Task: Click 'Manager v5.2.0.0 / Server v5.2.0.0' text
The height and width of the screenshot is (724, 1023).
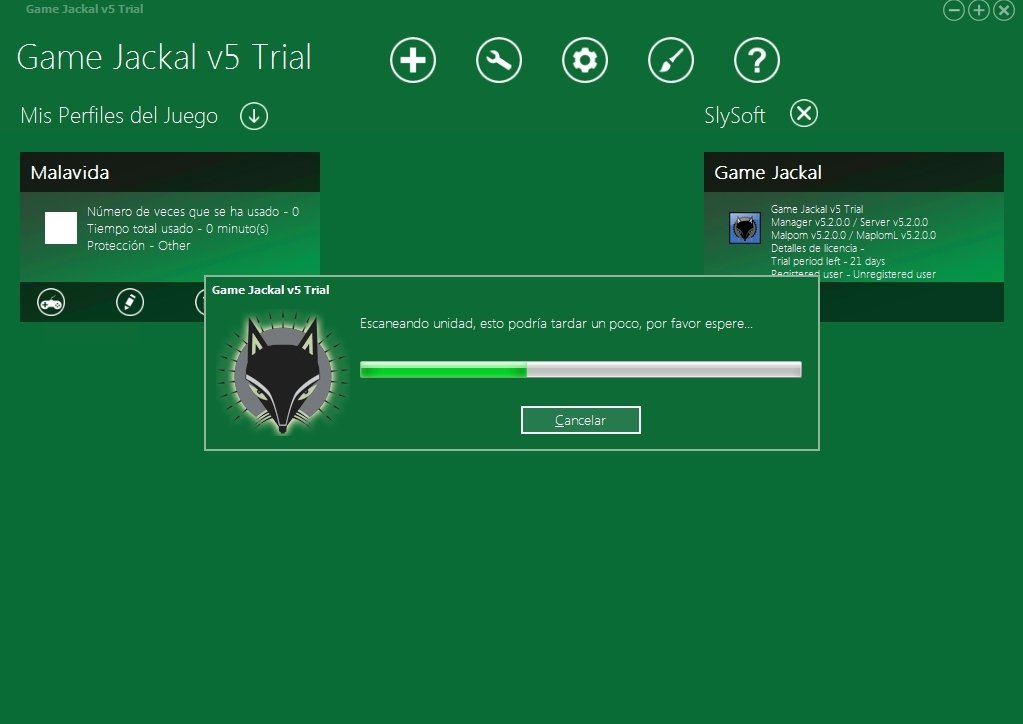Action: pyautogui.click(x=849, y=222)
